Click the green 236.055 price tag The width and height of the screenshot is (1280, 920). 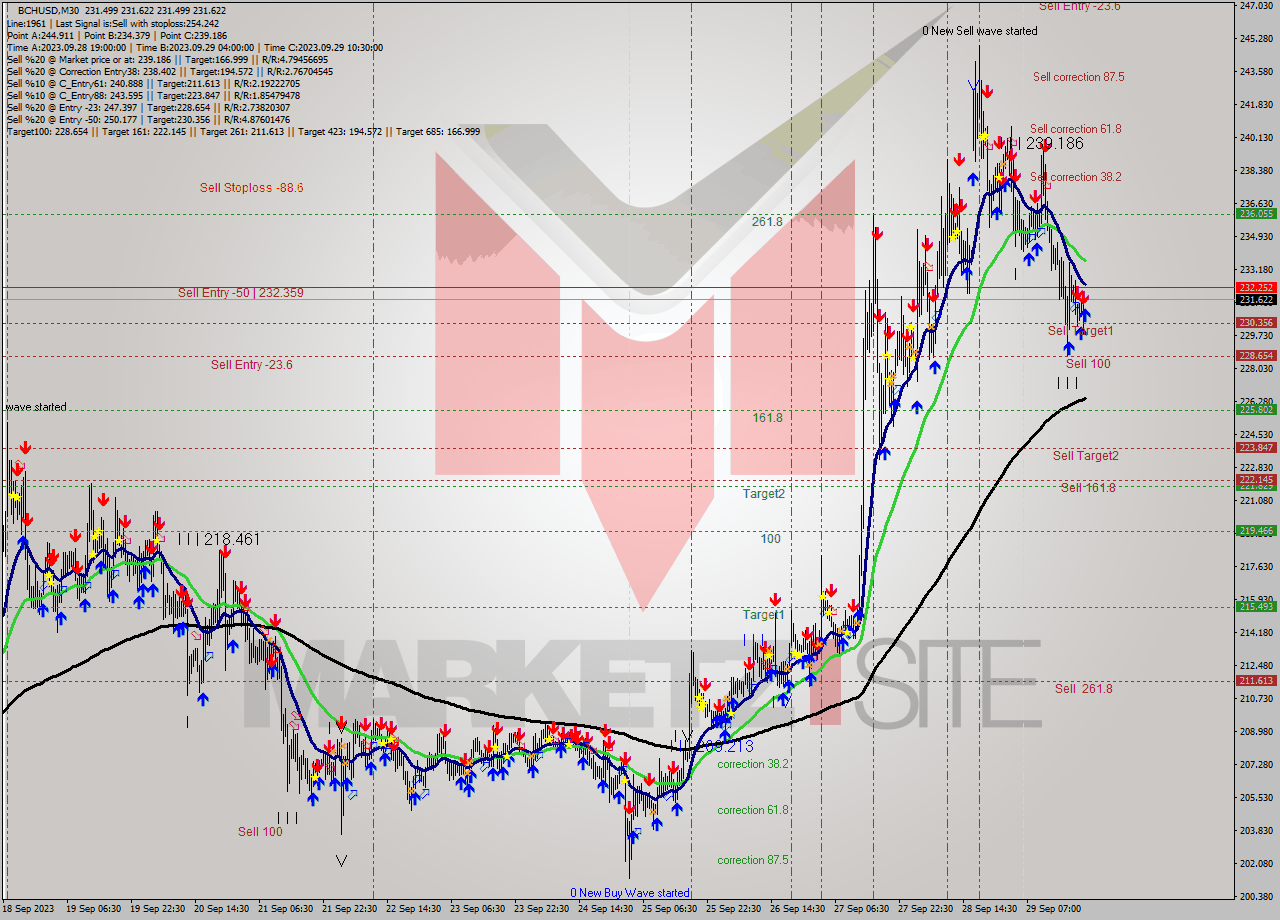click(1256, 214)
